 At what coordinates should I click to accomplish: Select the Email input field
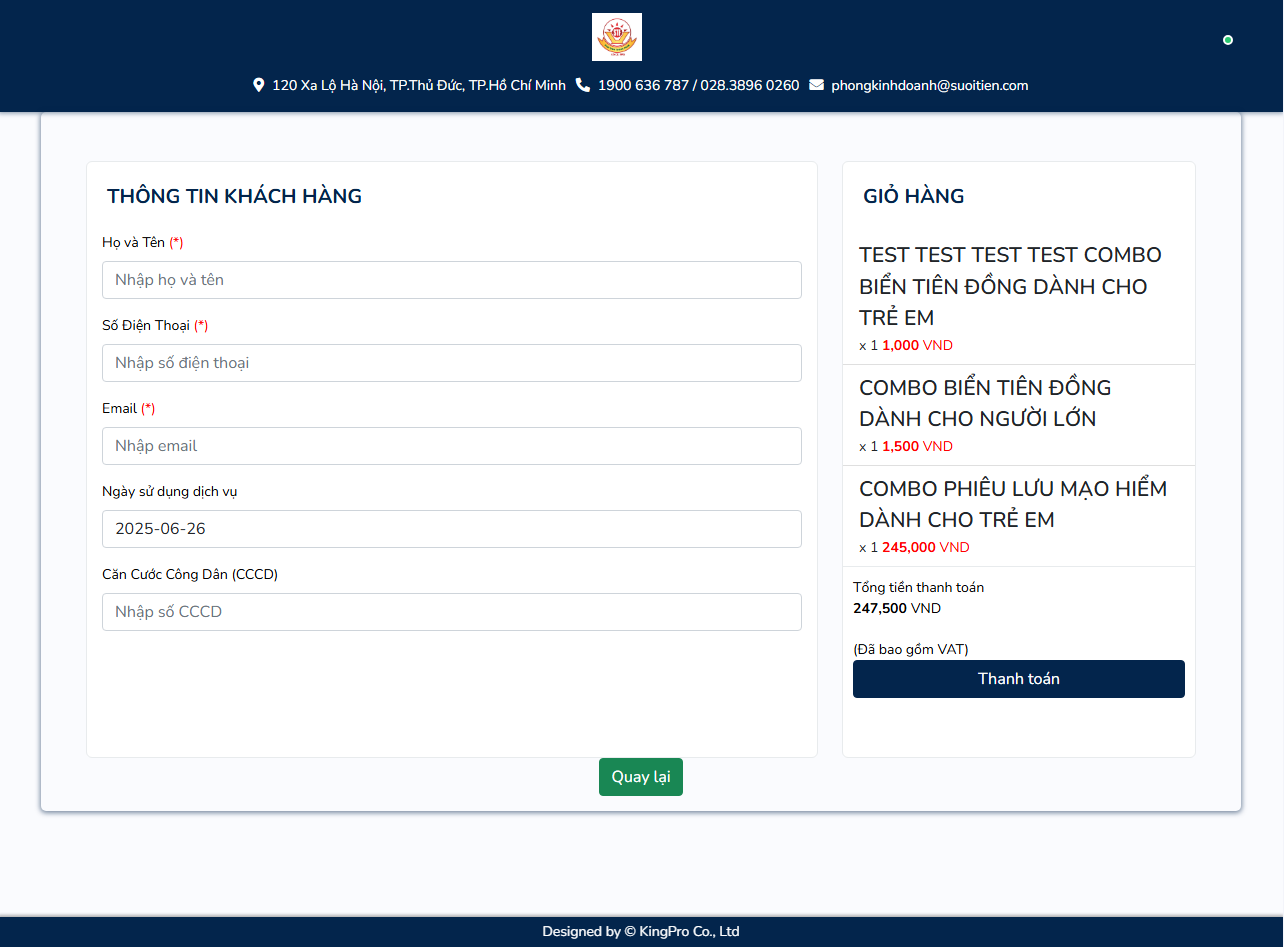pyautogui.click(x=451, y=446)
